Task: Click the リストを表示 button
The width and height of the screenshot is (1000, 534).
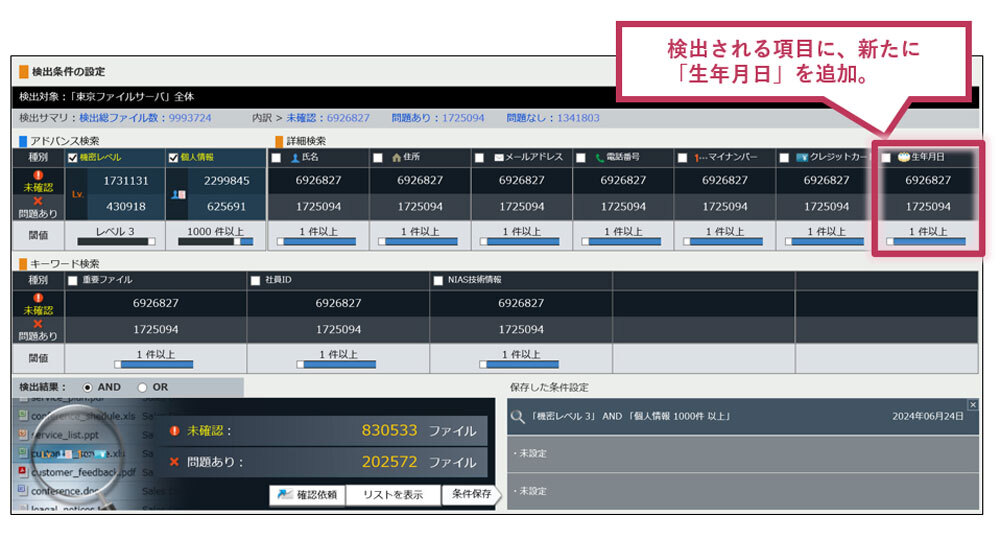Action: coord(393,495)
